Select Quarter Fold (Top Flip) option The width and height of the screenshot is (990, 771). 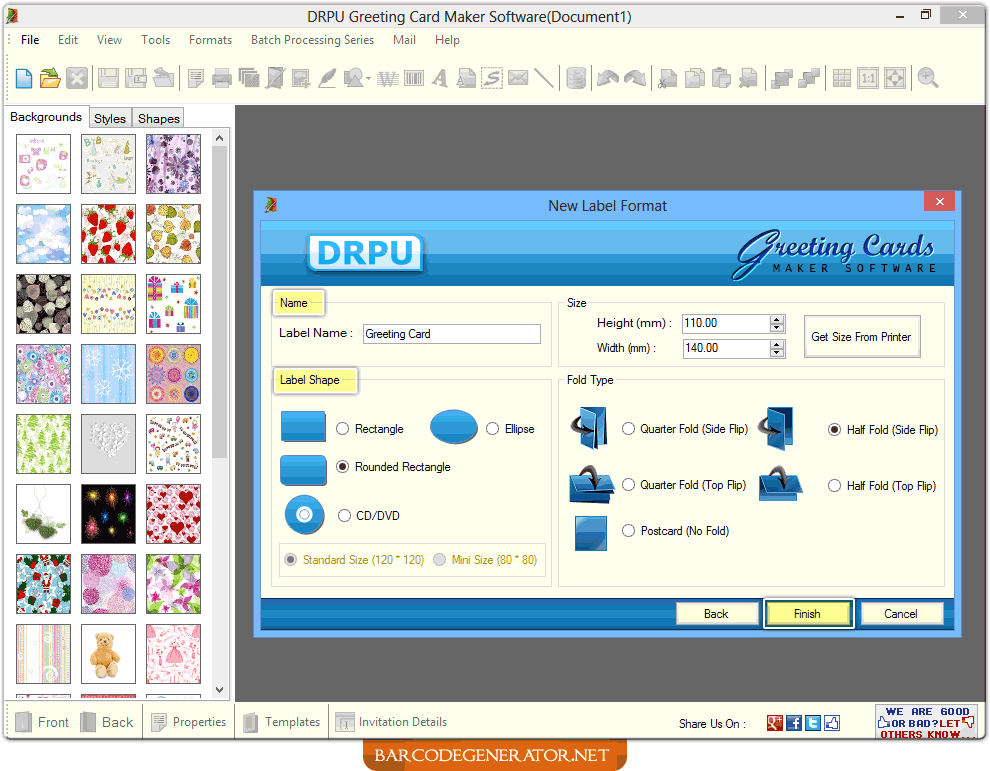[628, 485]
